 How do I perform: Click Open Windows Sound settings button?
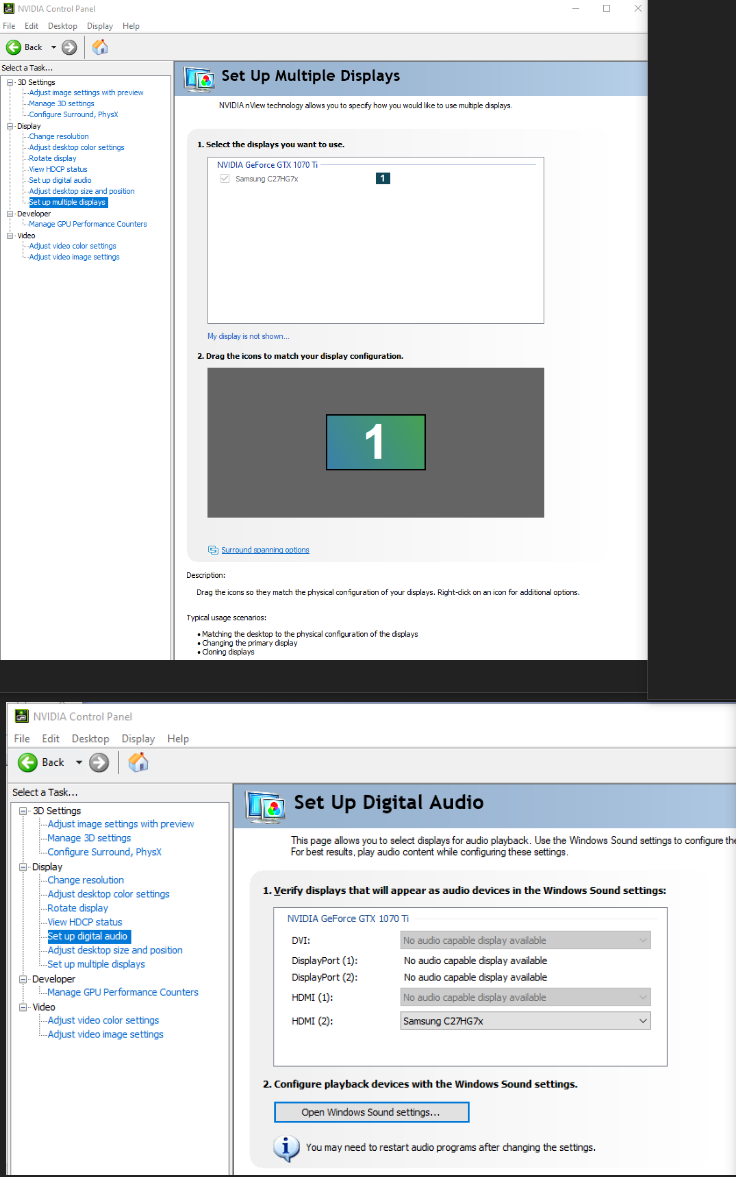tap(371, 1112)
